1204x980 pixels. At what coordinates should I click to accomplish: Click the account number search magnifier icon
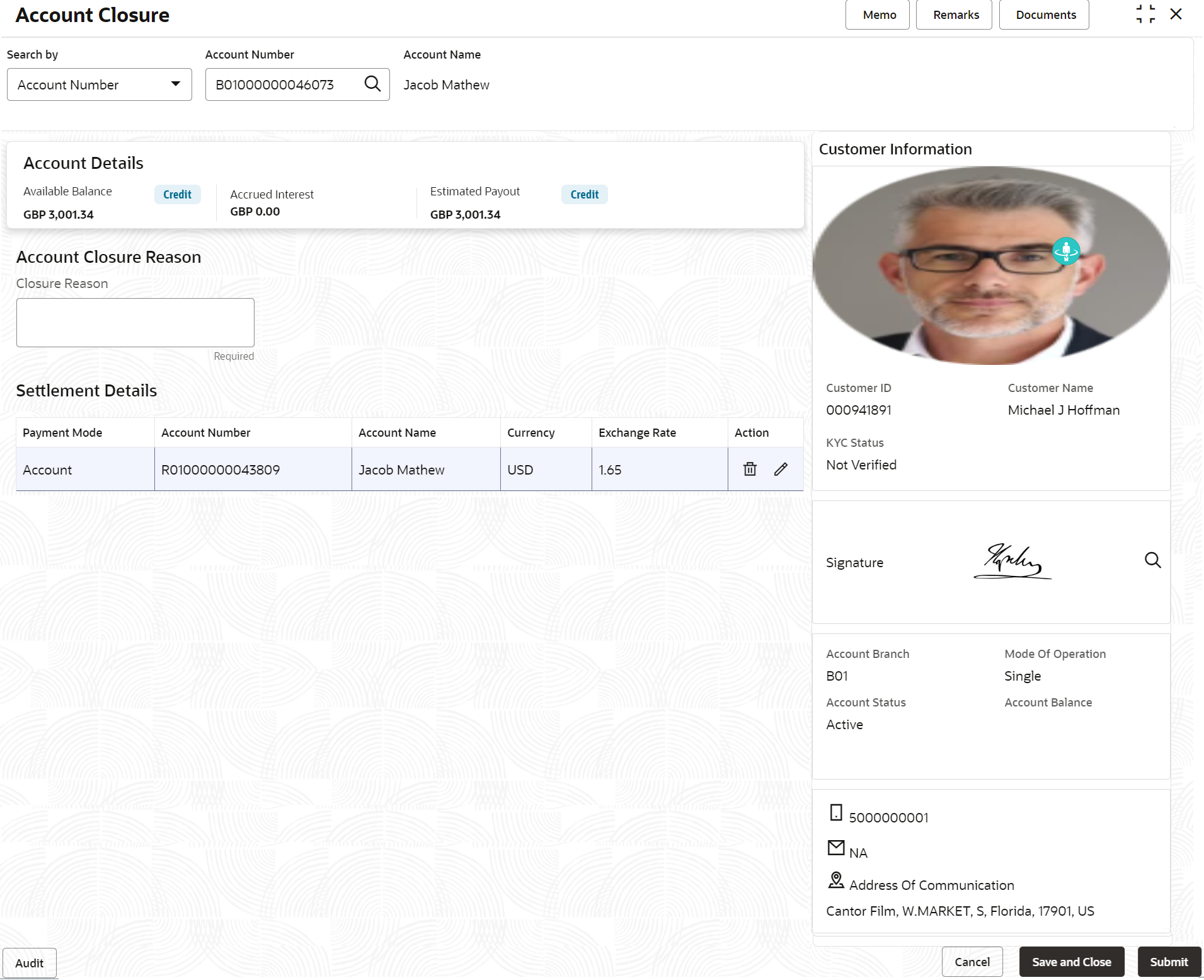[x=372, y=84]
